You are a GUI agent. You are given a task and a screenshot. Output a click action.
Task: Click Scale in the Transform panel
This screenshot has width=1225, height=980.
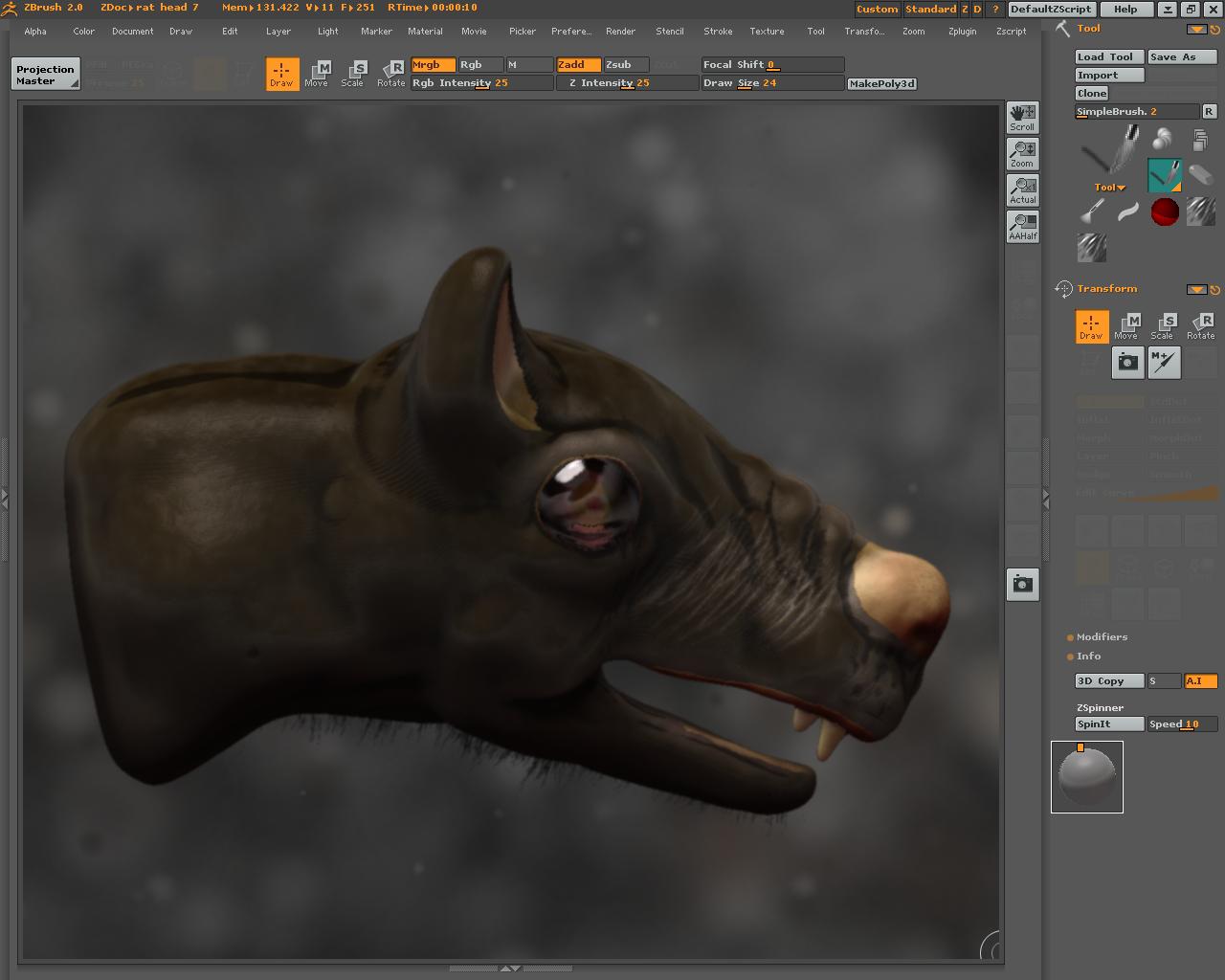1164,326
